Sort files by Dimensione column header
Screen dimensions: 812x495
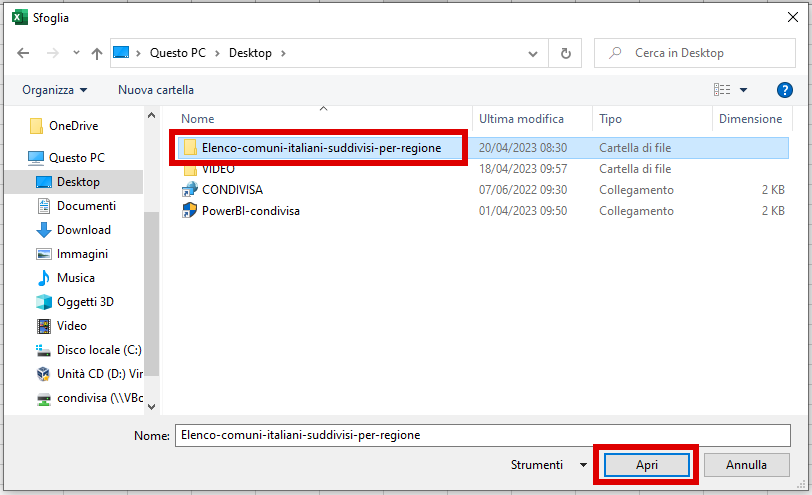click(x=750, y=119)
